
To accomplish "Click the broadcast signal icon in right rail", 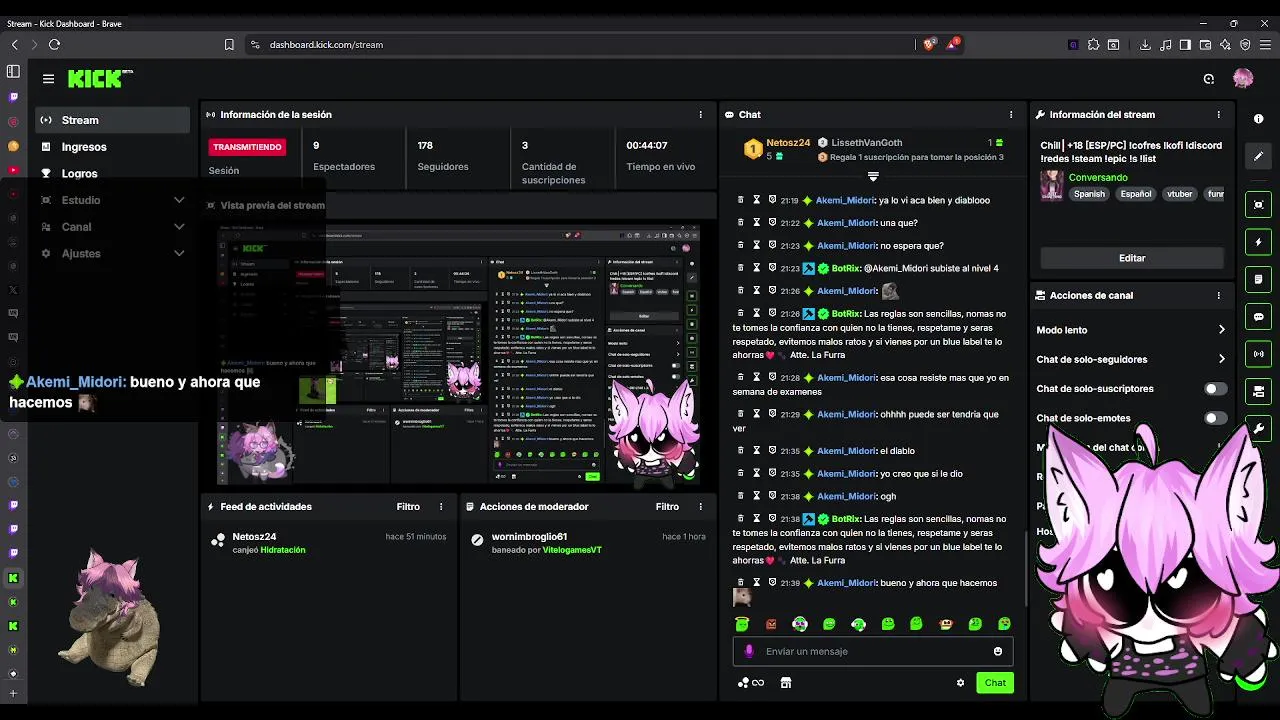I will click(1258, 353).
